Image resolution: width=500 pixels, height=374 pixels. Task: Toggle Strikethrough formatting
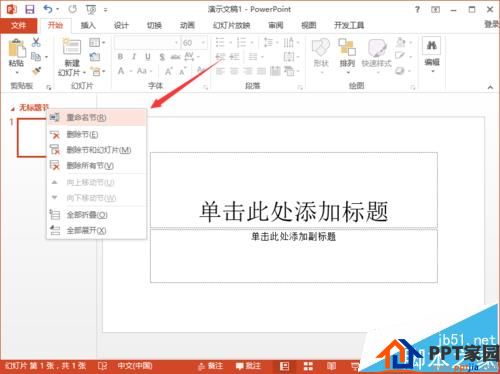click(175, 57)
